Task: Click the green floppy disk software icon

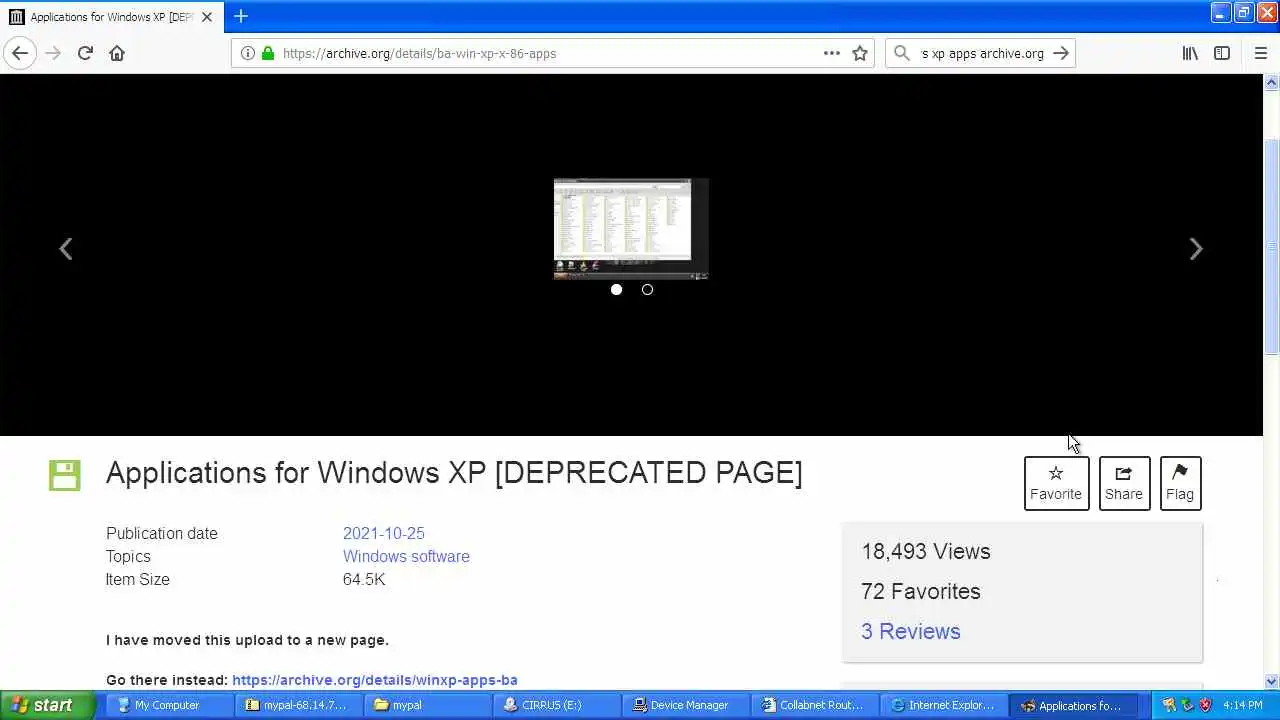Action: (64, 475)
